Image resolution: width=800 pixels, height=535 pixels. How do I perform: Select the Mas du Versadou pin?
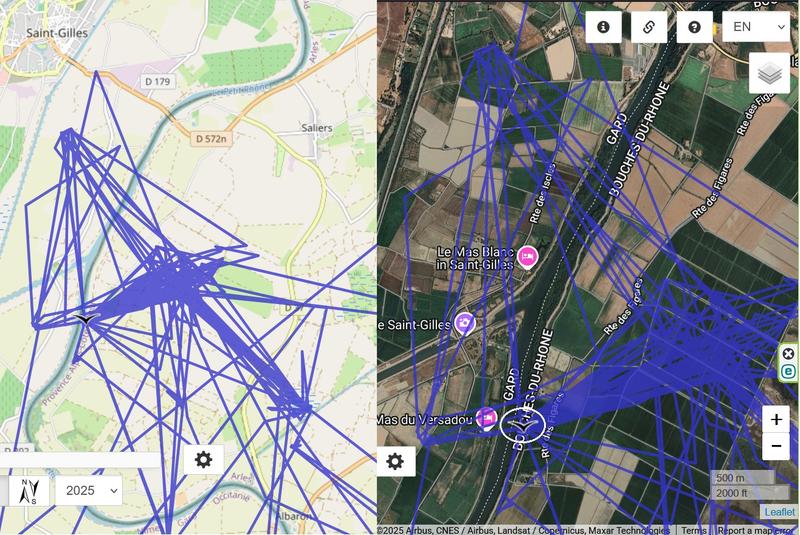click(487, 419)
